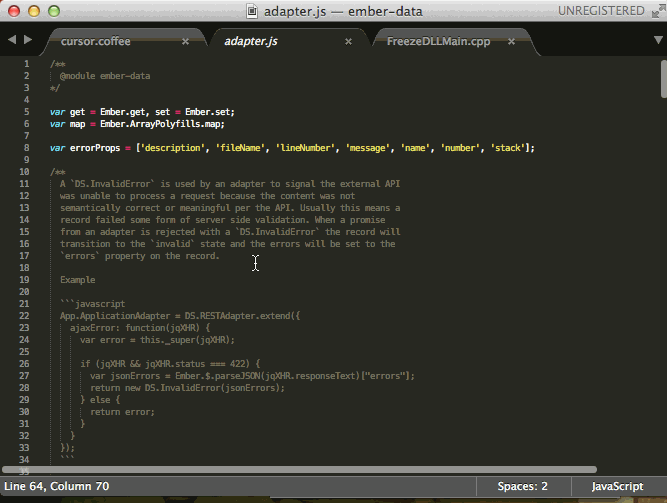Close the cursor.coffee tab
667x503 pixels.
pos(185,42)
